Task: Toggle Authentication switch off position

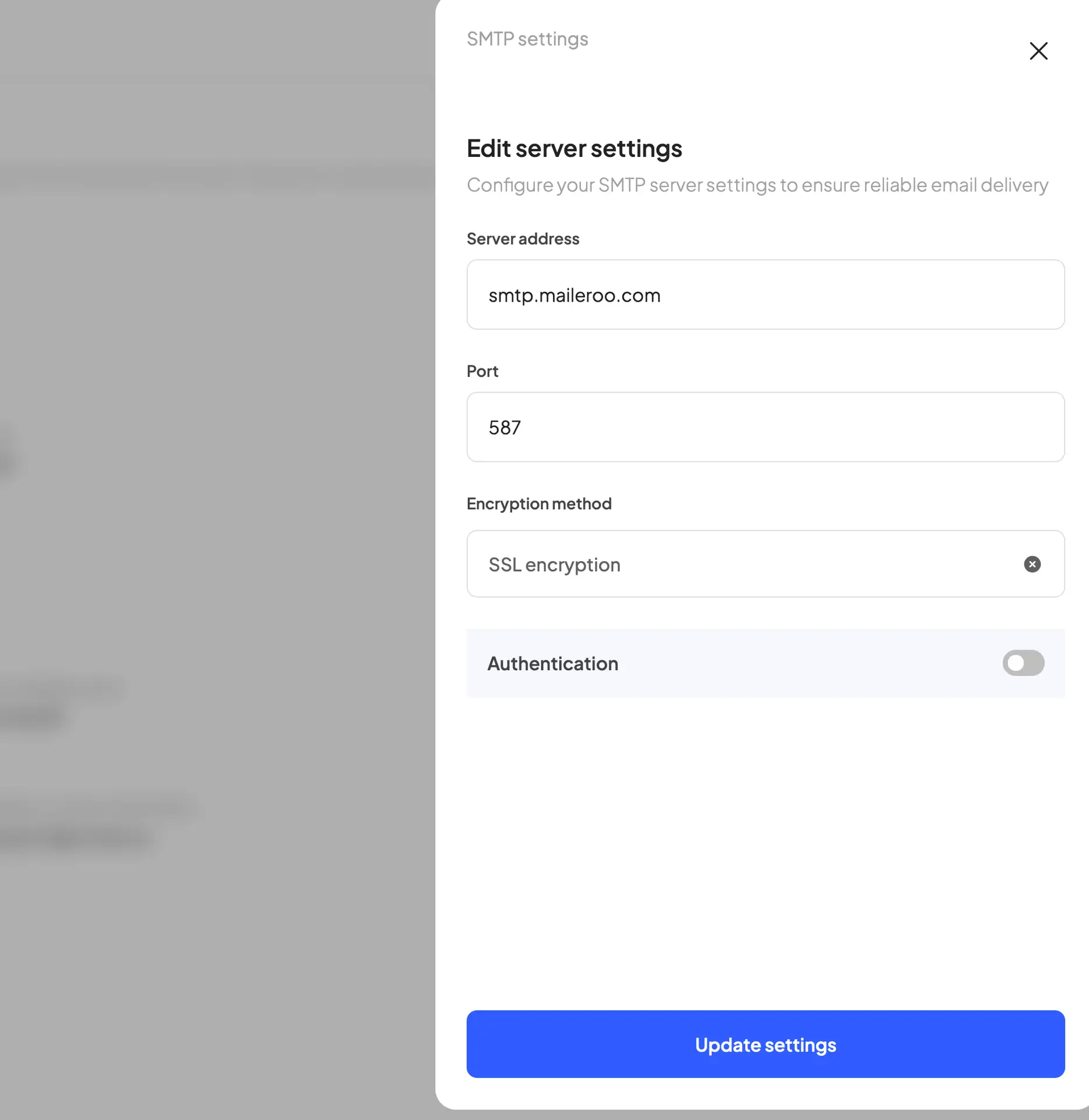Action: click(1024, 663)
